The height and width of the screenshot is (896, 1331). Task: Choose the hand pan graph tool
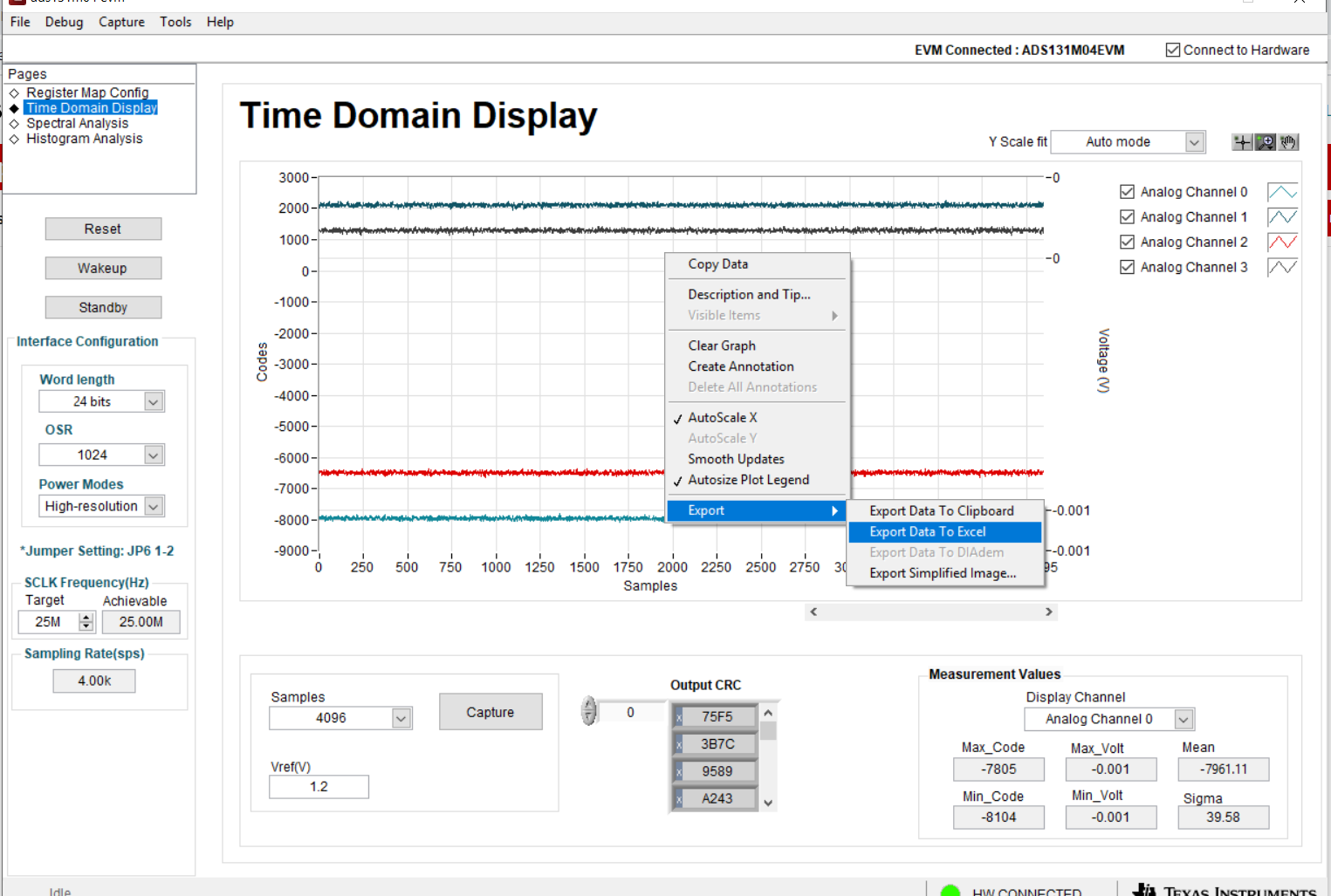1288,142
